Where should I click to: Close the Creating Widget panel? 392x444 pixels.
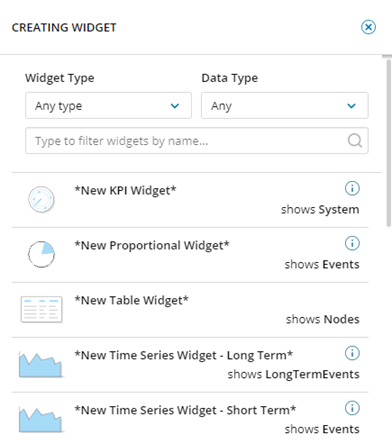pyautogui.click(x=368, y=27)
